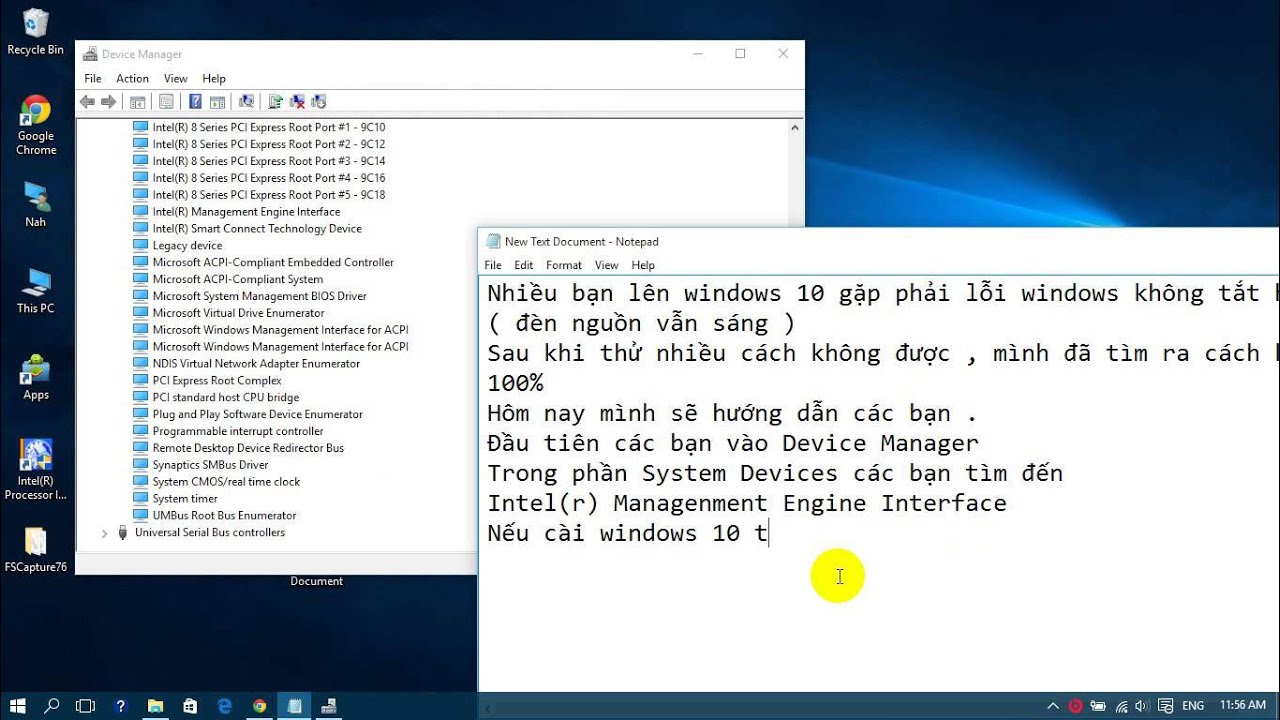Open the Action menu in Device Manager
This screenshot has height=720, width=1280.
click(x=132, y=78)
